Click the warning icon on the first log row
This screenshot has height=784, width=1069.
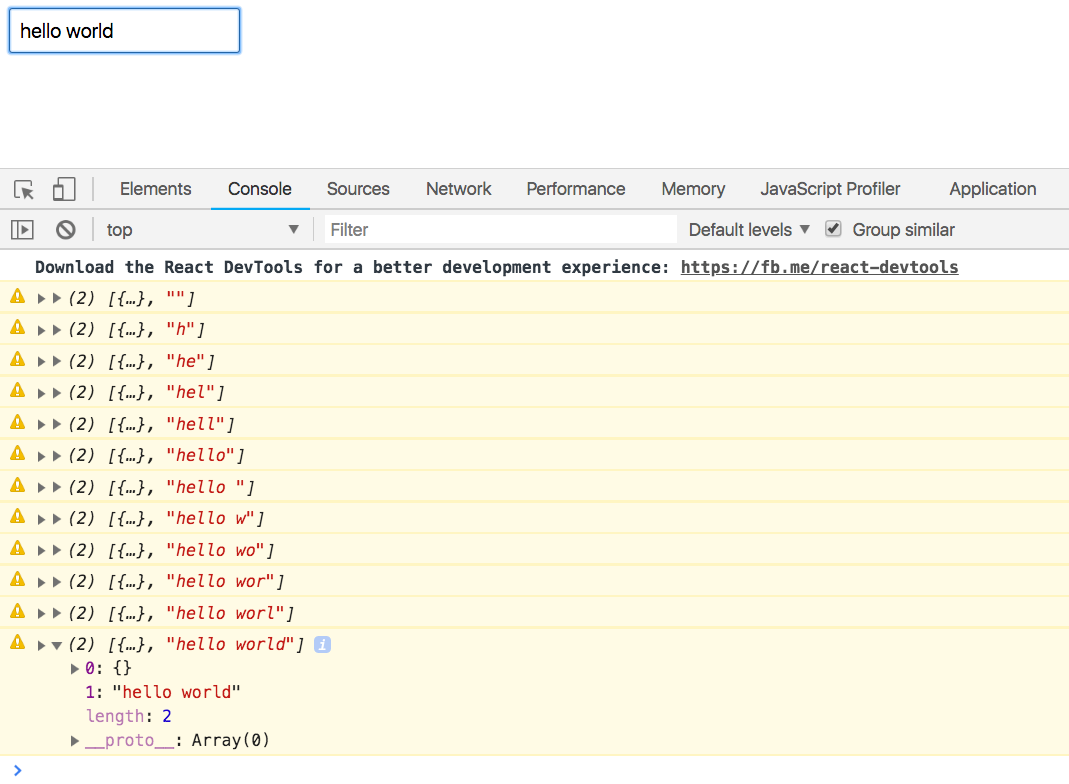16,298
